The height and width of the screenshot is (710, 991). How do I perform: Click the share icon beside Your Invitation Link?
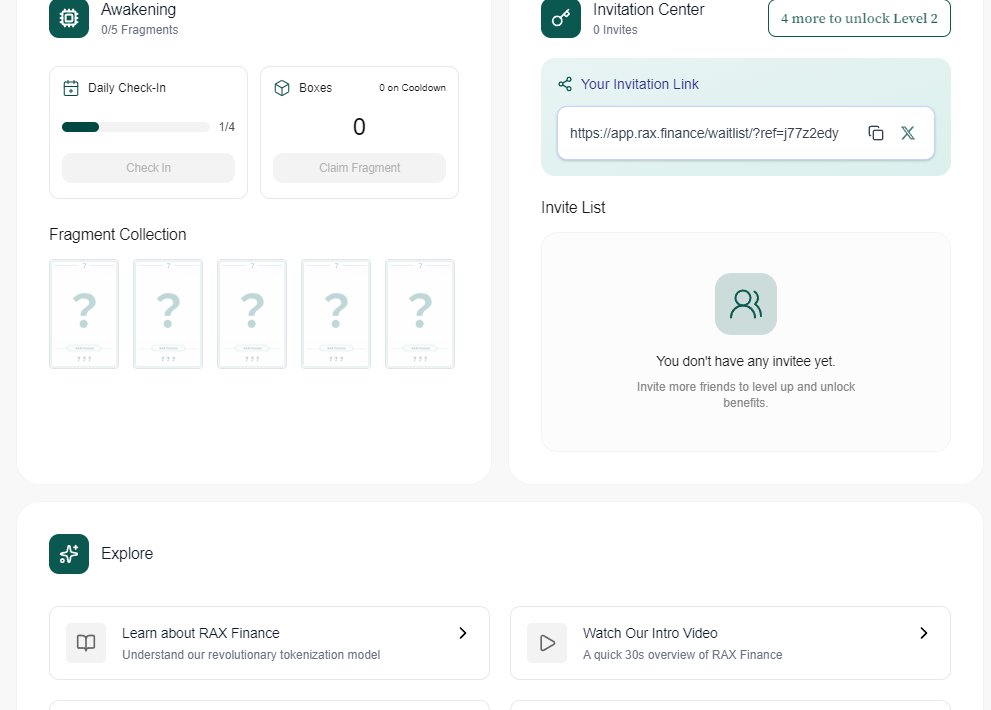[565, 84]
